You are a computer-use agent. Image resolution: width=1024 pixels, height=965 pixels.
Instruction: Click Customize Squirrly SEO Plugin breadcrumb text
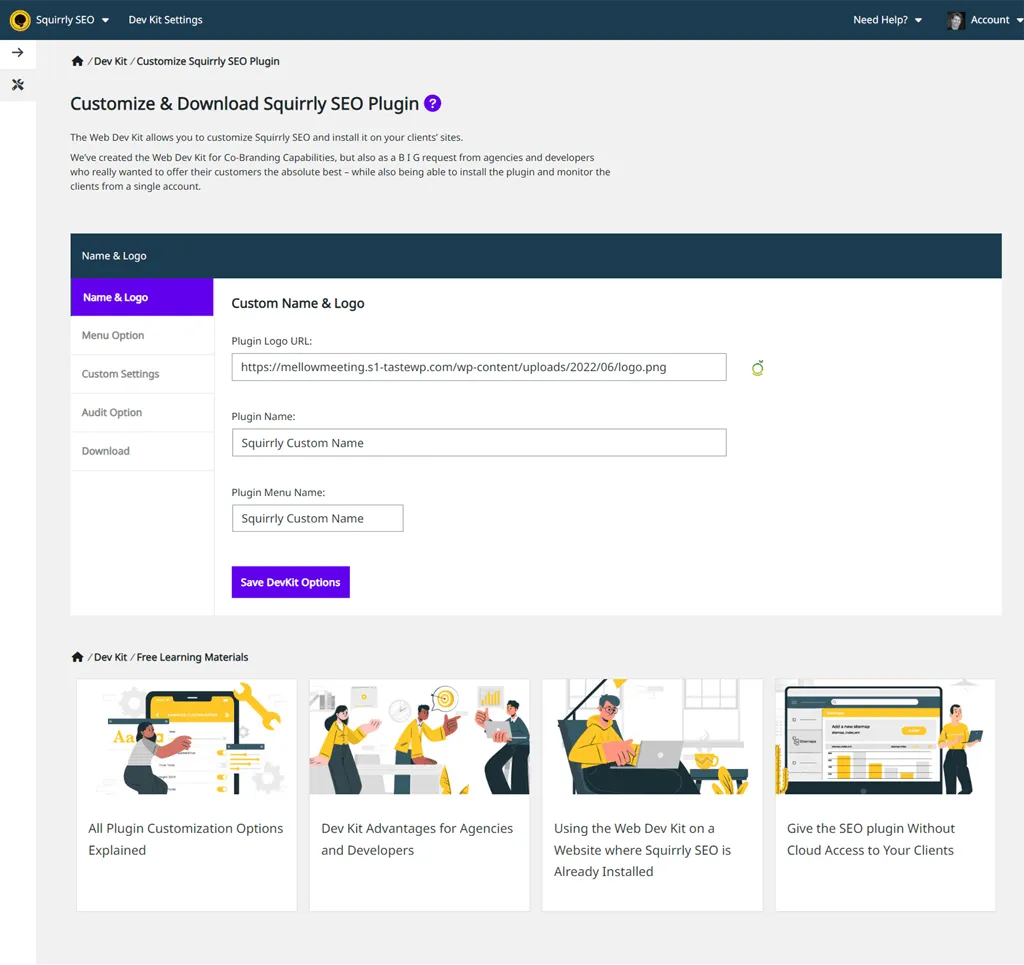click(x=208, y=61)
